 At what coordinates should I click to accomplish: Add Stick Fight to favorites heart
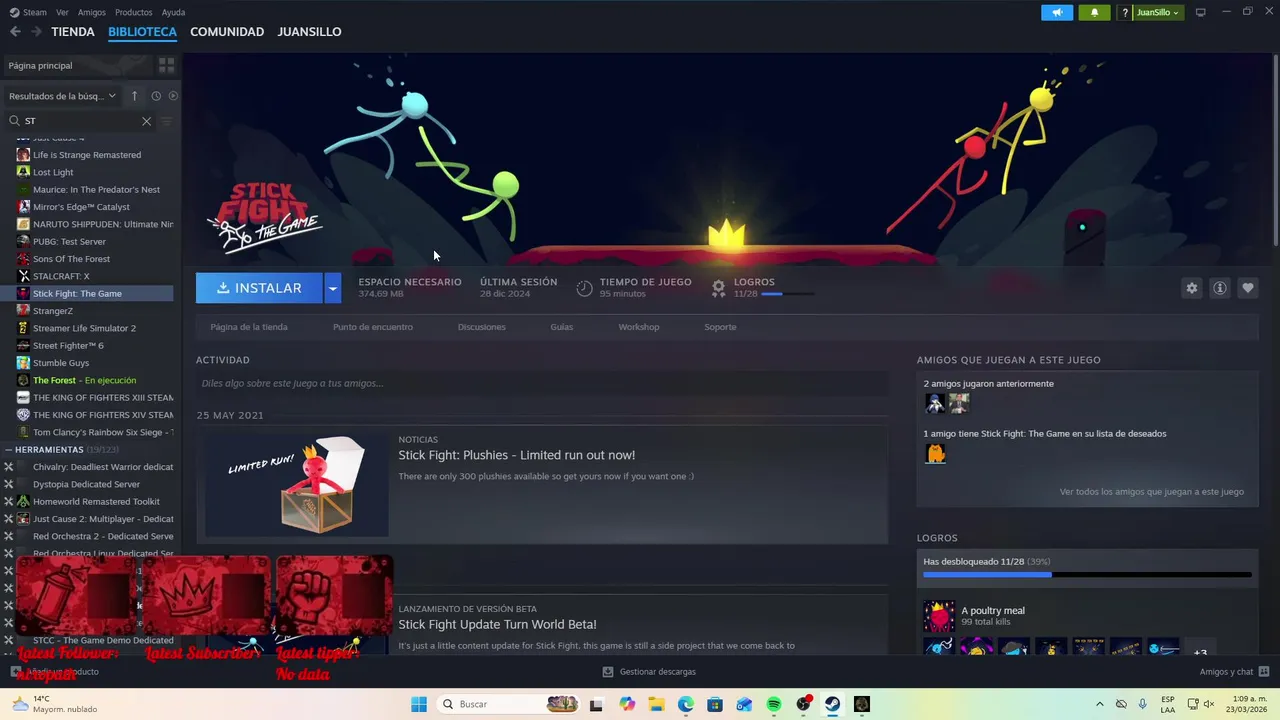[1247, 288]
